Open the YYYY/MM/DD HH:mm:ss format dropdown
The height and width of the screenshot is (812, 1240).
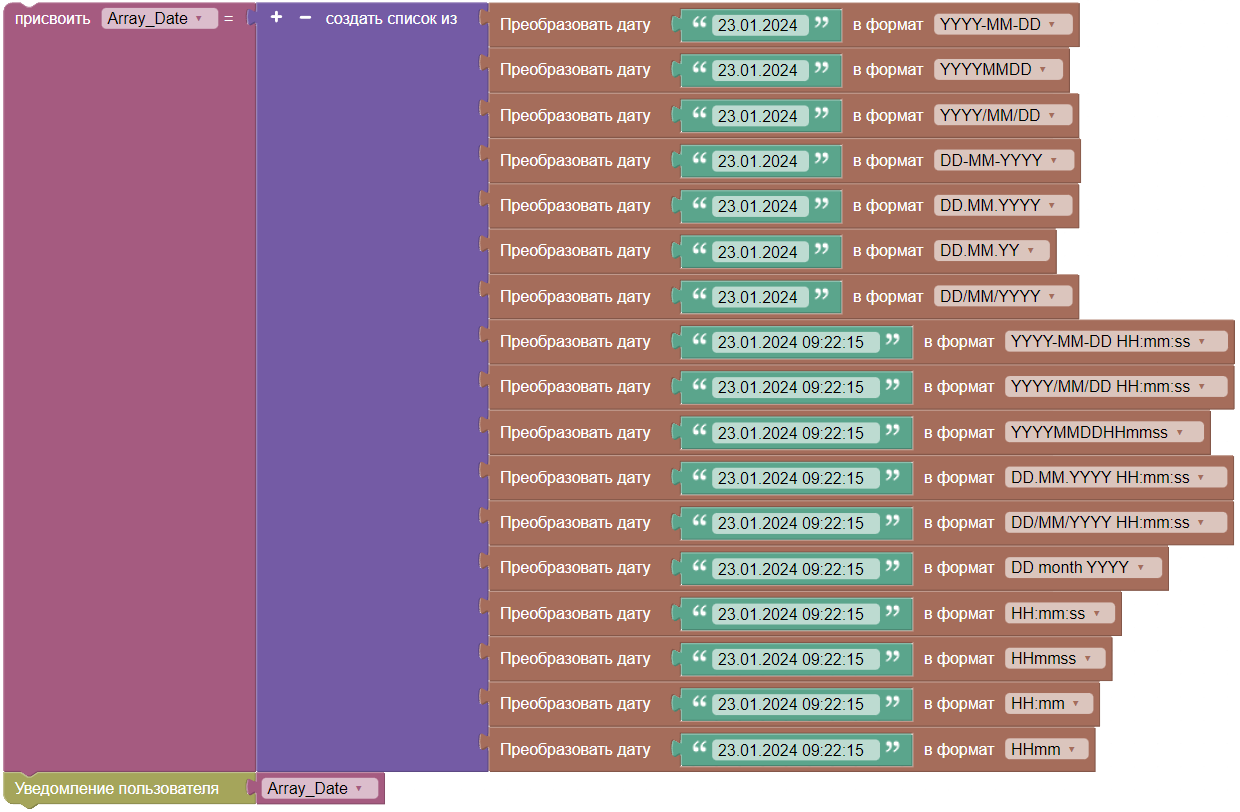pos(1116,386)
